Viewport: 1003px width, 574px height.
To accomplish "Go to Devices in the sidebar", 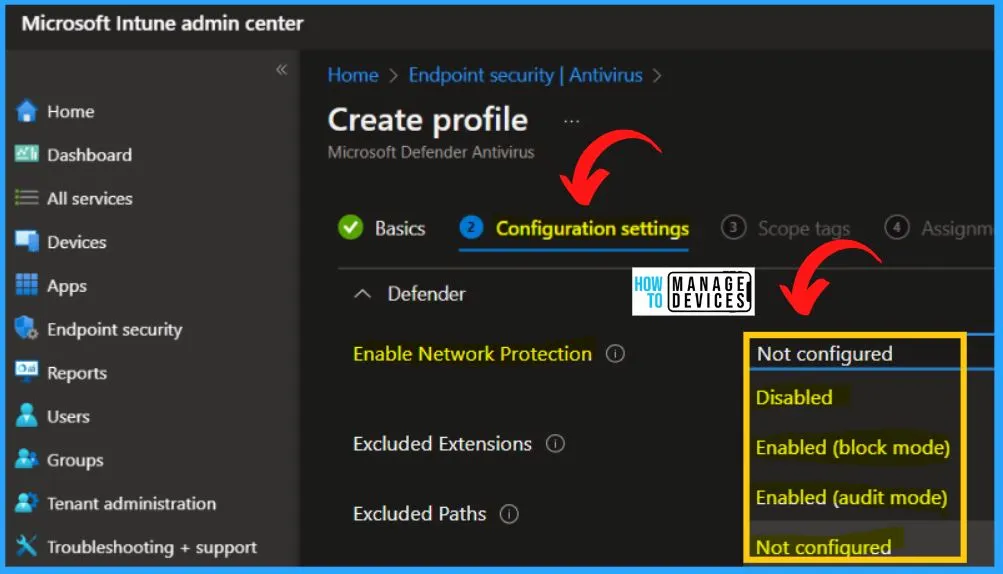I will point(77,242).
